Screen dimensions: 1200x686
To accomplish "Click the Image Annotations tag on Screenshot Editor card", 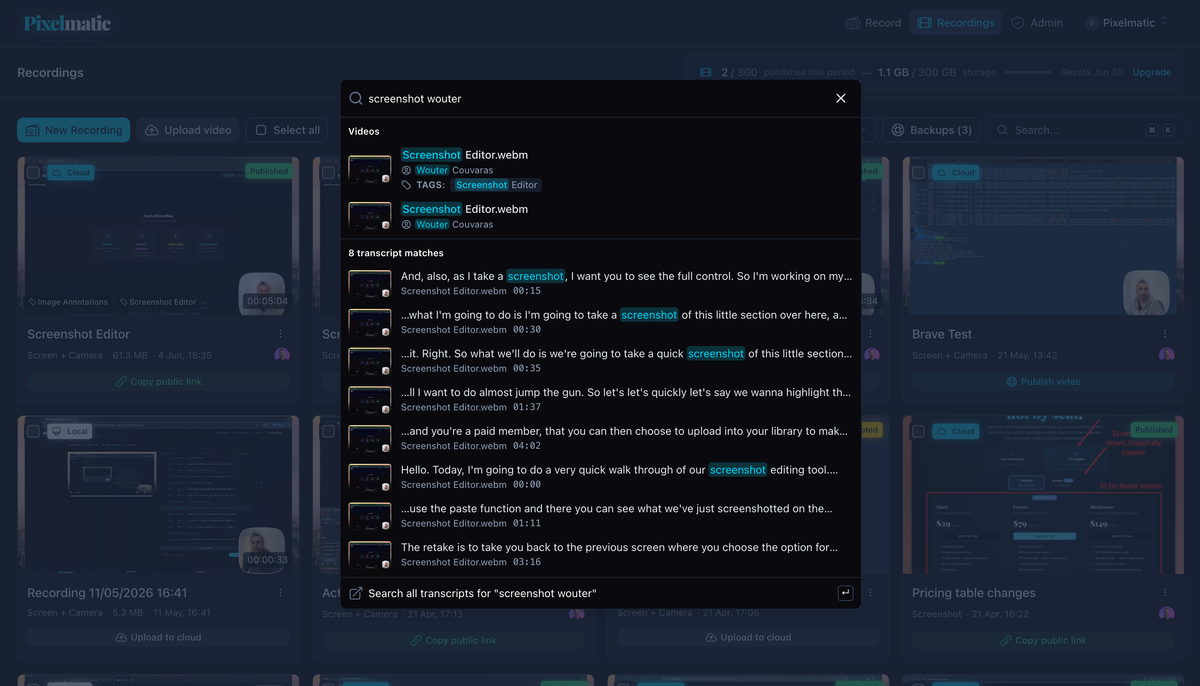I will click(x=68, y=302).
